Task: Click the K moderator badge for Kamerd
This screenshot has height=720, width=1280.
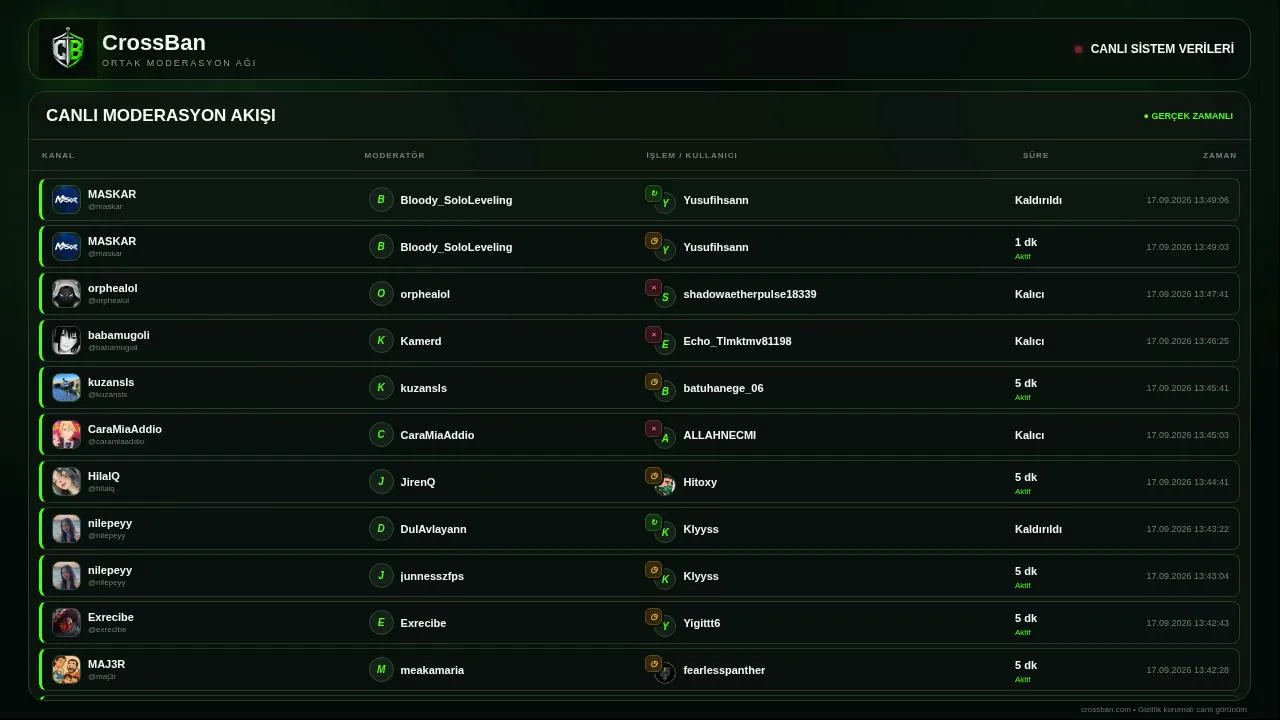Action: 381,340
